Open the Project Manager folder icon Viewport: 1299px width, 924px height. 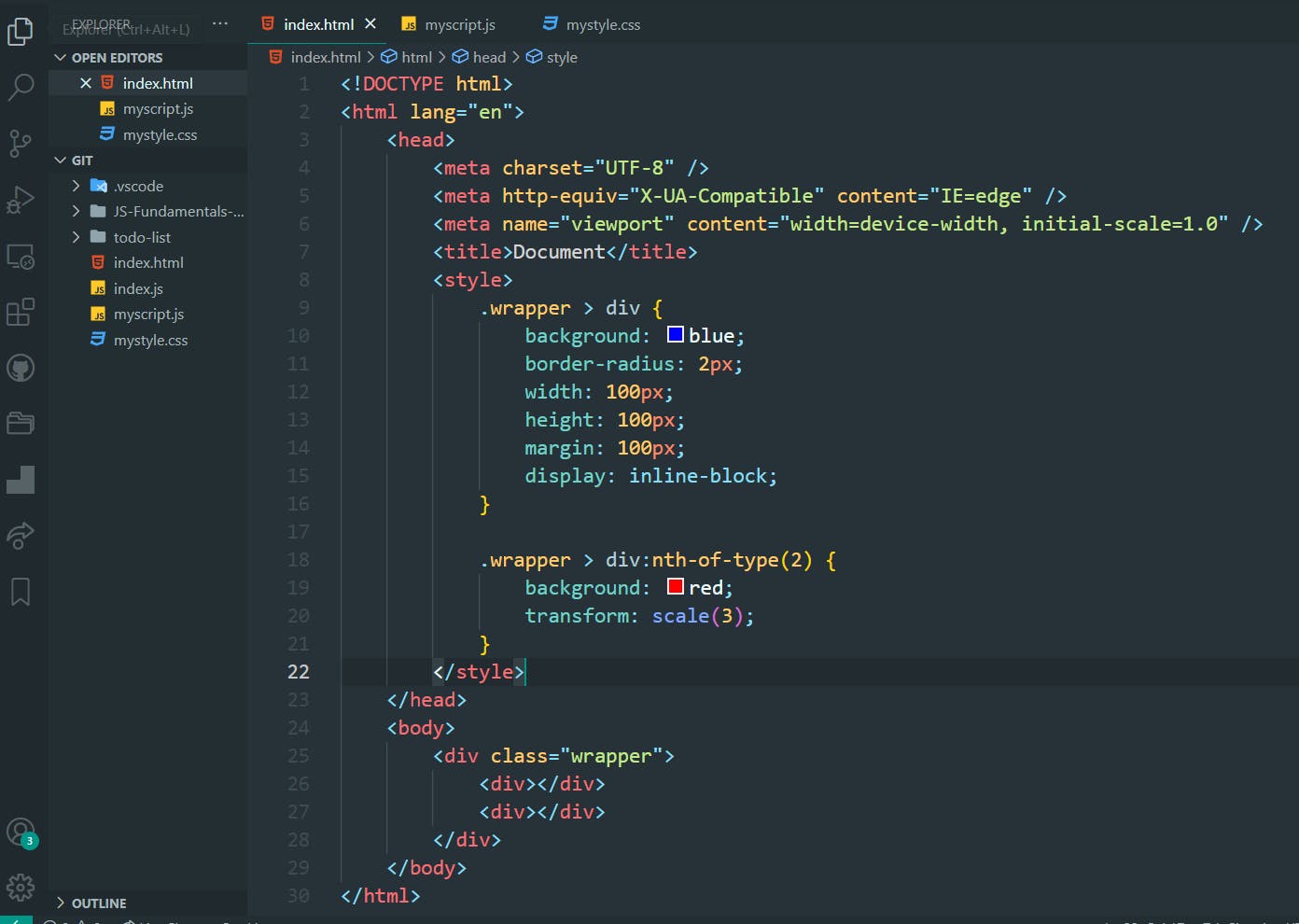click(x=21, y=424)
